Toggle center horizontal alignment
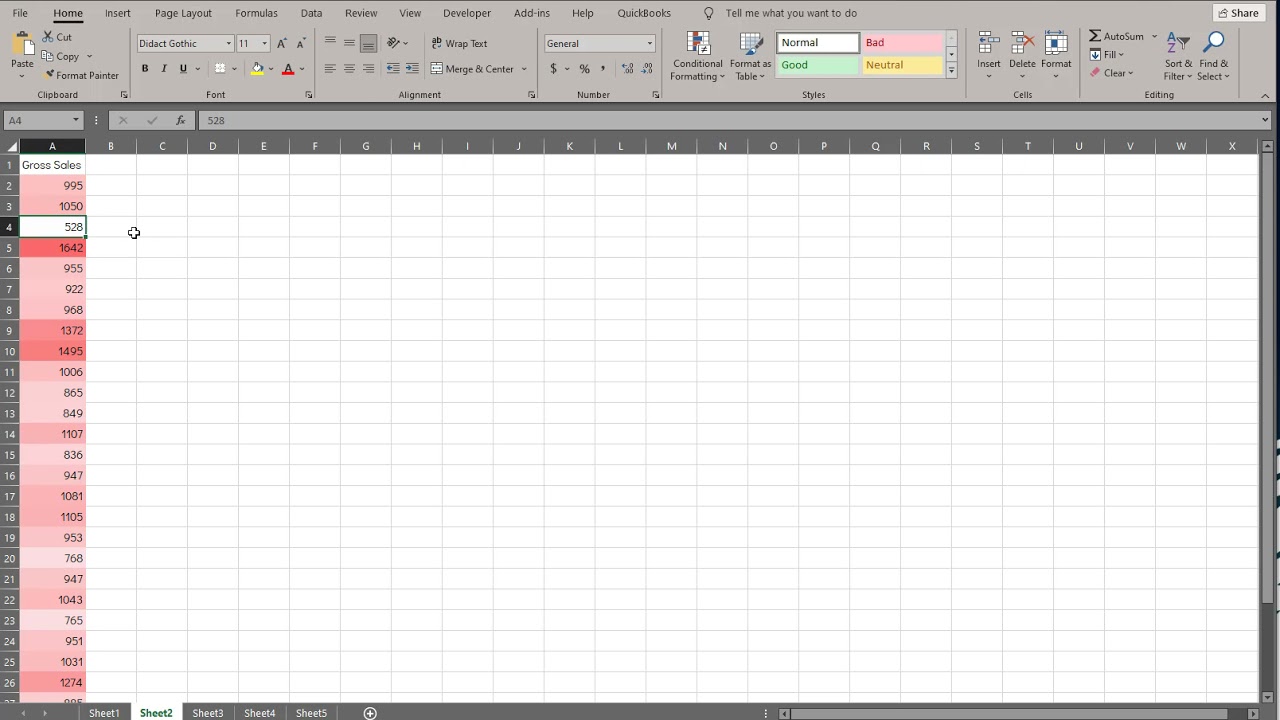The image size is (1280, 720). 349,69
